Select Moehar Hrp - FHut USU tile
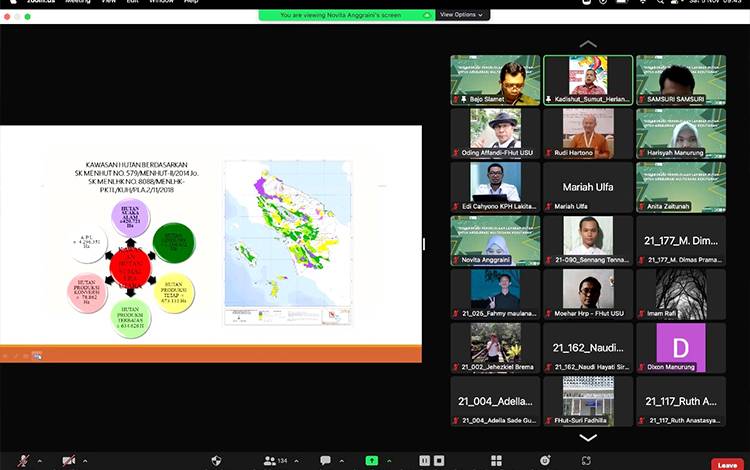750x470 pixels. (x=588, y=294)
